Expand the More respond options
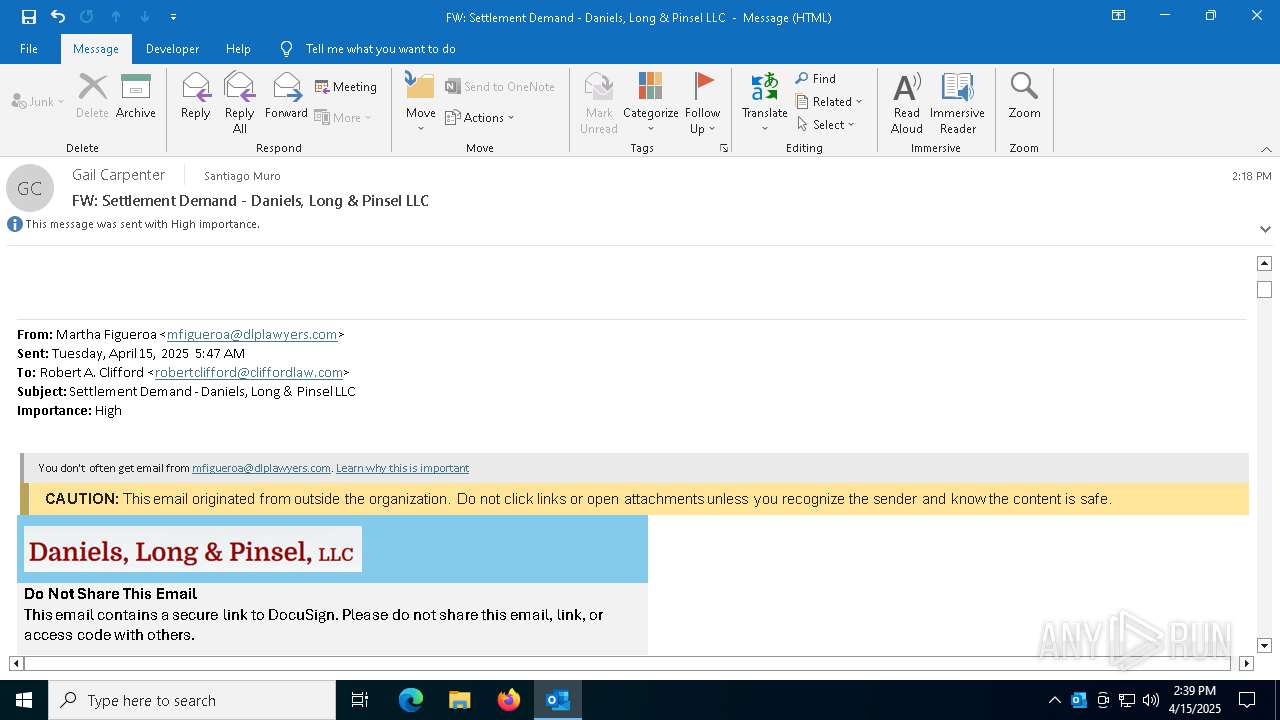This screenshot has width=1280, height=720. click(x=343, y=117)
